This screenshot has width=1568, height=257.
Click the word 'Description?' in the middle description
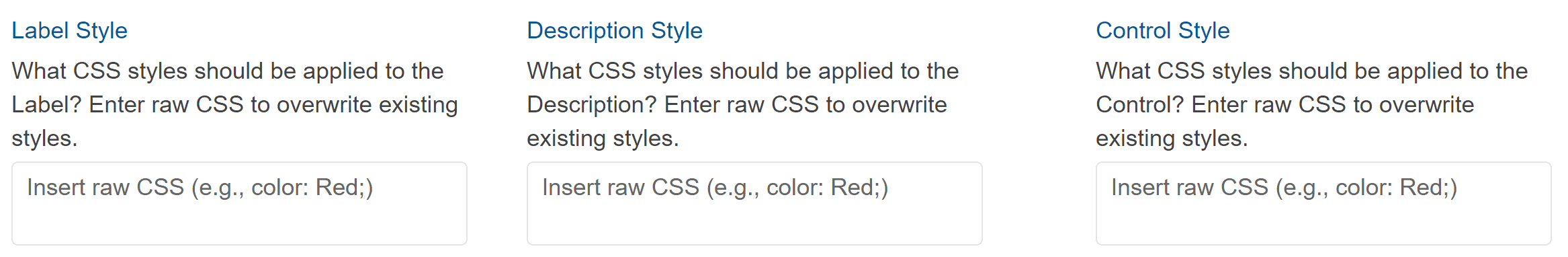pyautogui.click(x=592, y=105)
